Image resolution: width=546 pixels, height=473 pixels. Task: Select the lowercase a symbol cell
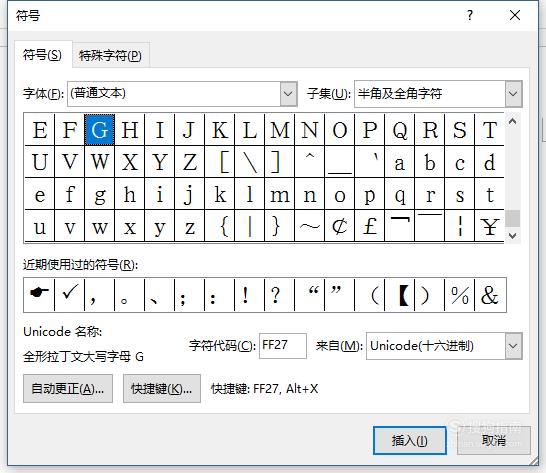click(x=400, y=162)
